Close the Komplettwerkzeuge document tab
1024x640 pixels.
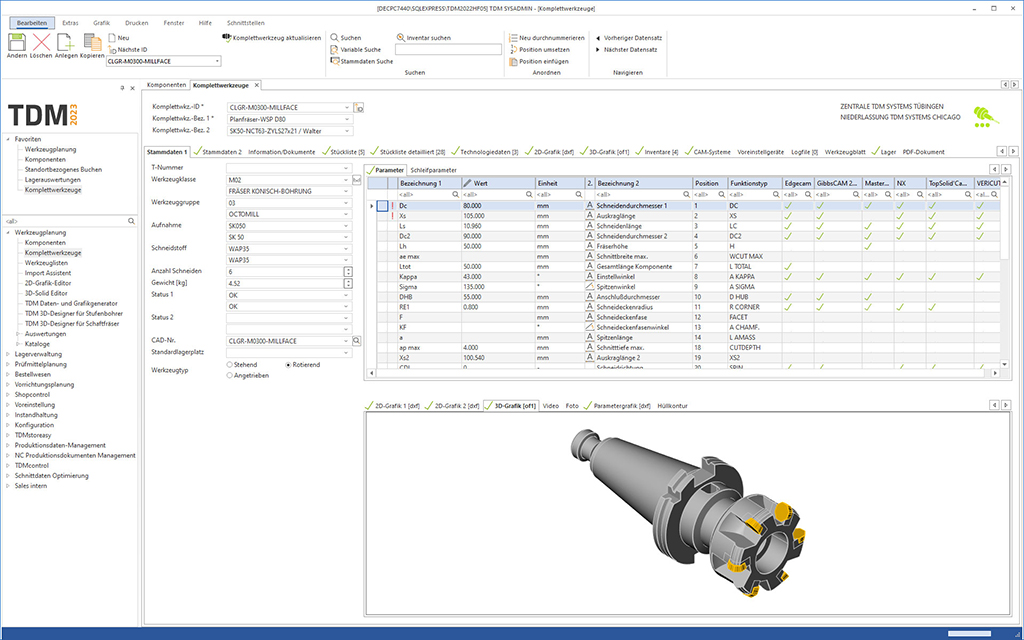click(257, 85)
